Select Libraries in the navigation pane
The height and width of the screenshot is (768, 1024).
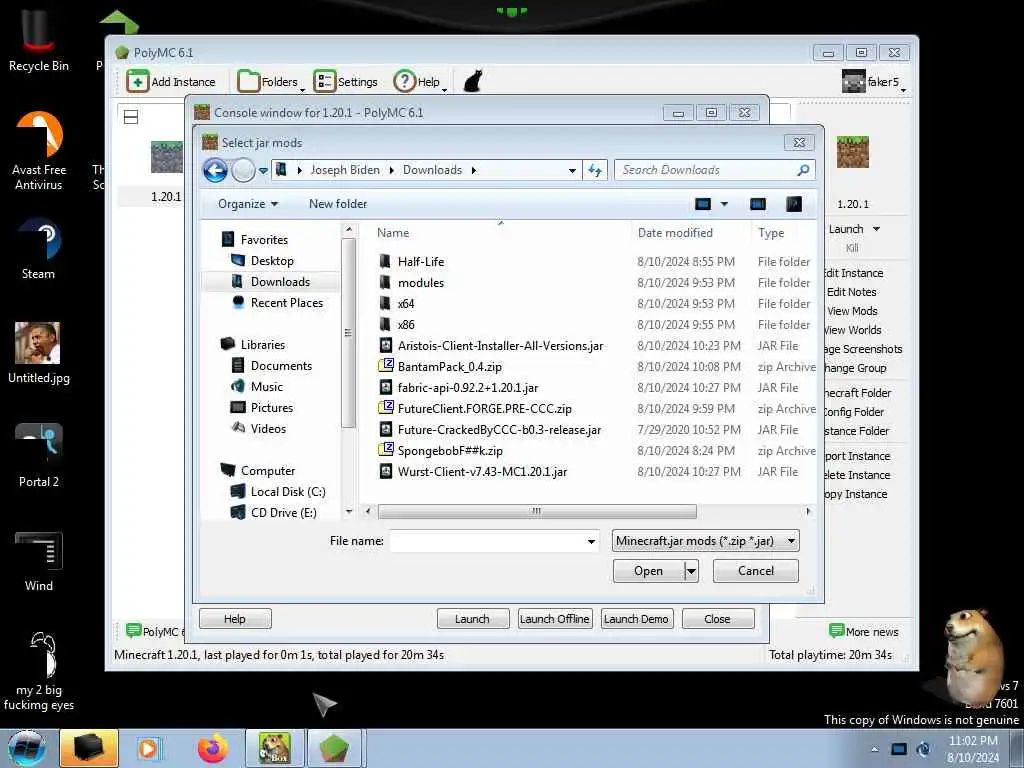(263, 345)
